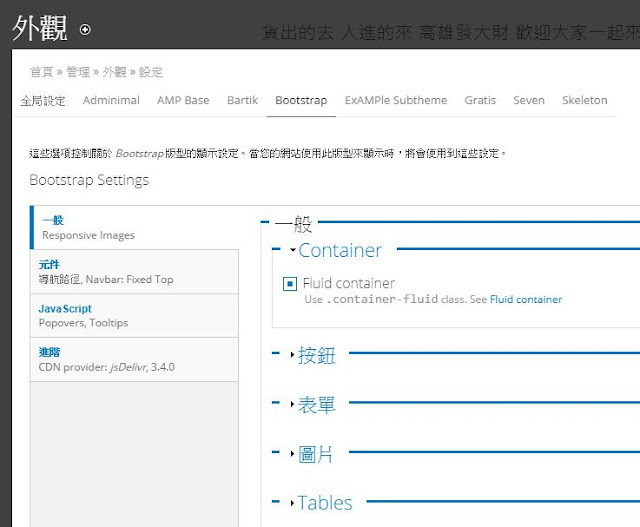Go to 首頁 breadcrumb link
The width and height of the screenshot is (640, 527).
click(41, 72)
